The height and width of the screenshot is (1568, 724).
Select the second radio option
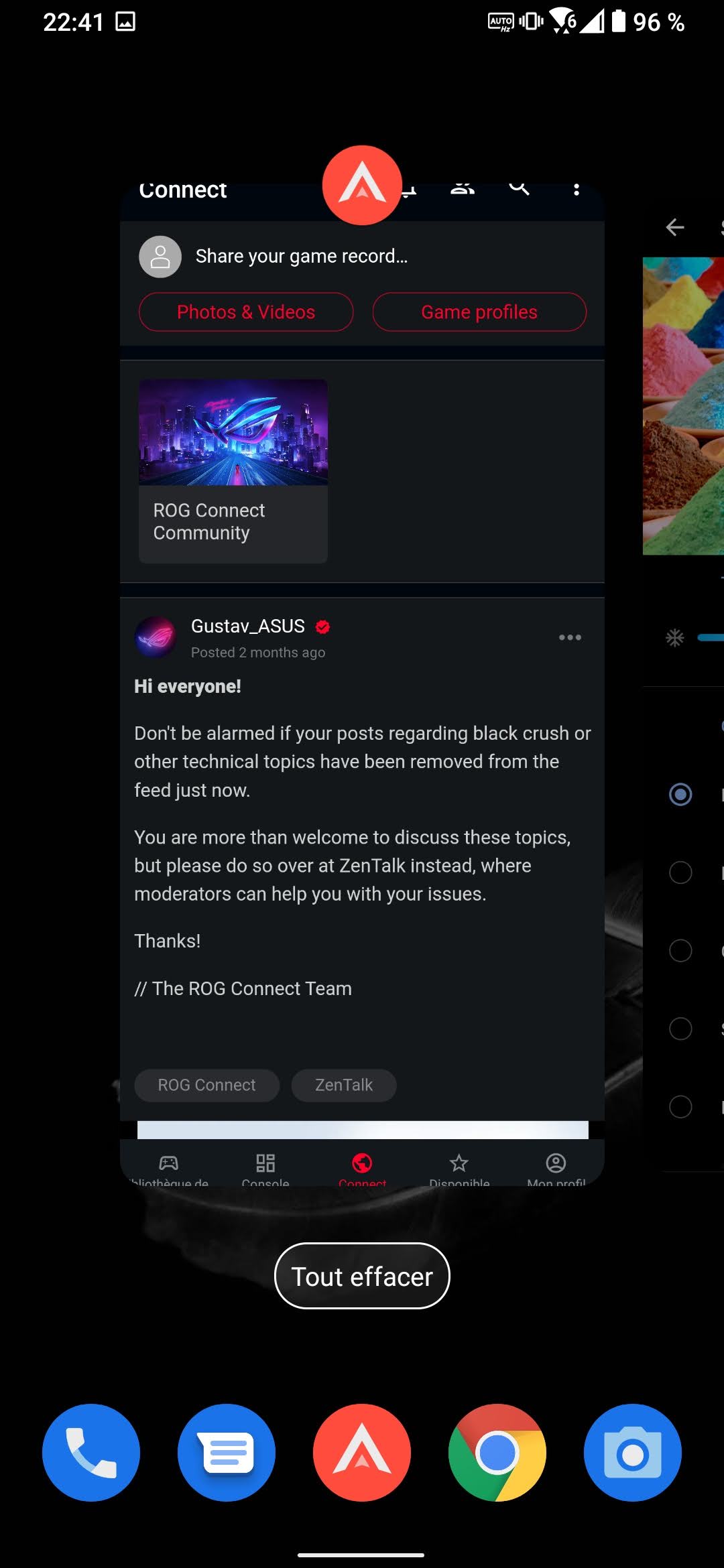point(680,872)
